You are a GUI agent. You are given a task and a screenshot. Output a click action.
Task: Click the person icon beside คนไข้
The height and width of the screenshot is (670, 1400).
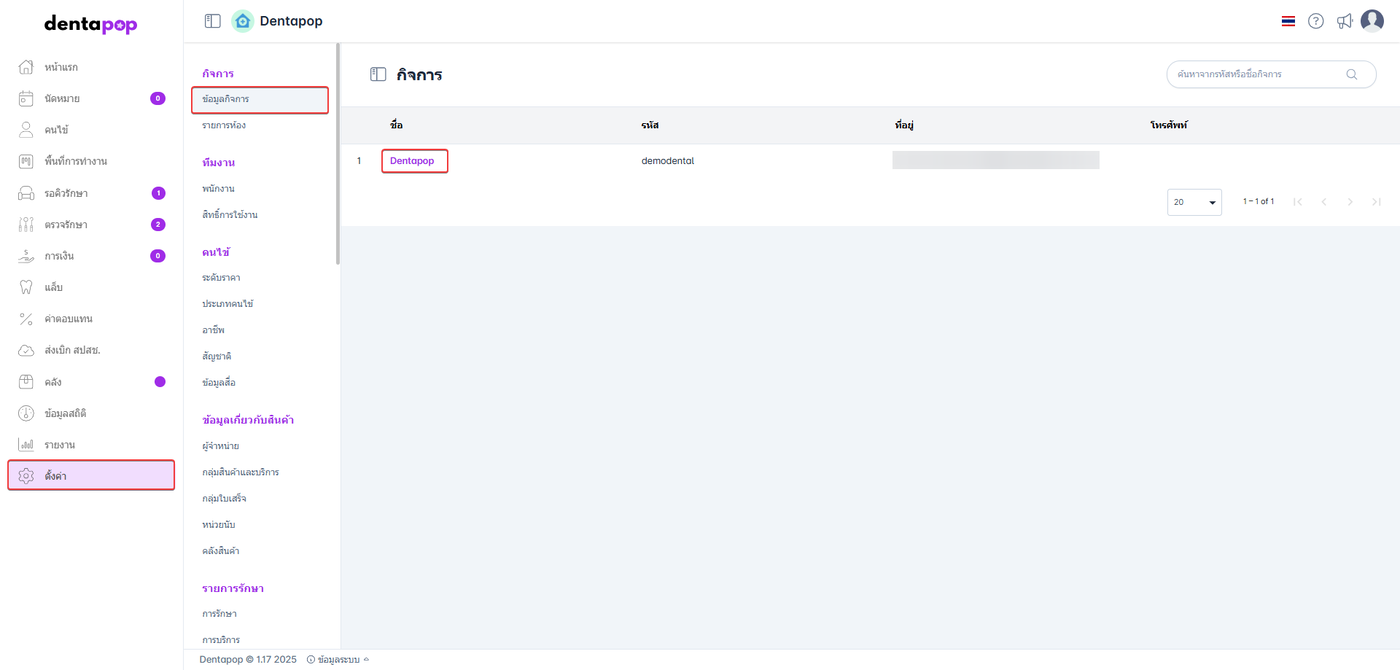[27, 130]
